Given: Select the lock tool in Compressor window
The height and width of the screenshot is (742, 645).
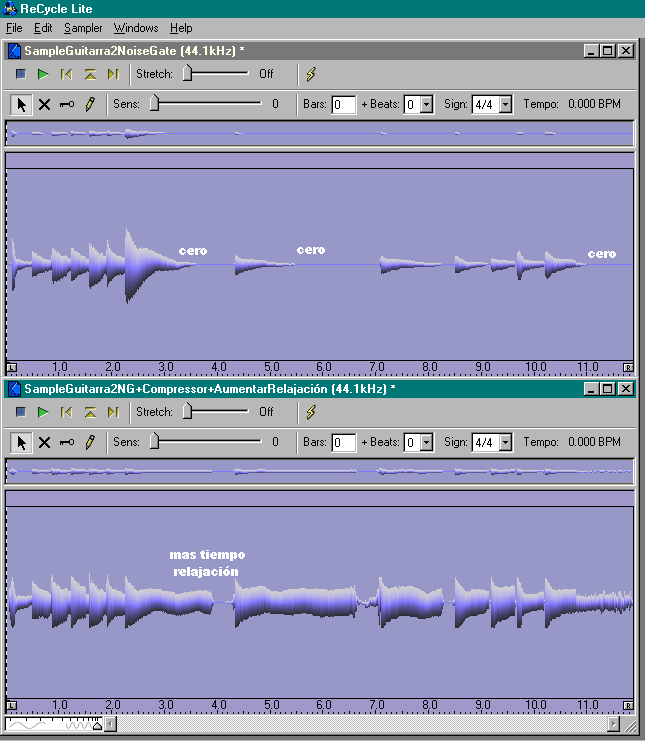Looking at the screenshot, I should [x=67, y=442].
